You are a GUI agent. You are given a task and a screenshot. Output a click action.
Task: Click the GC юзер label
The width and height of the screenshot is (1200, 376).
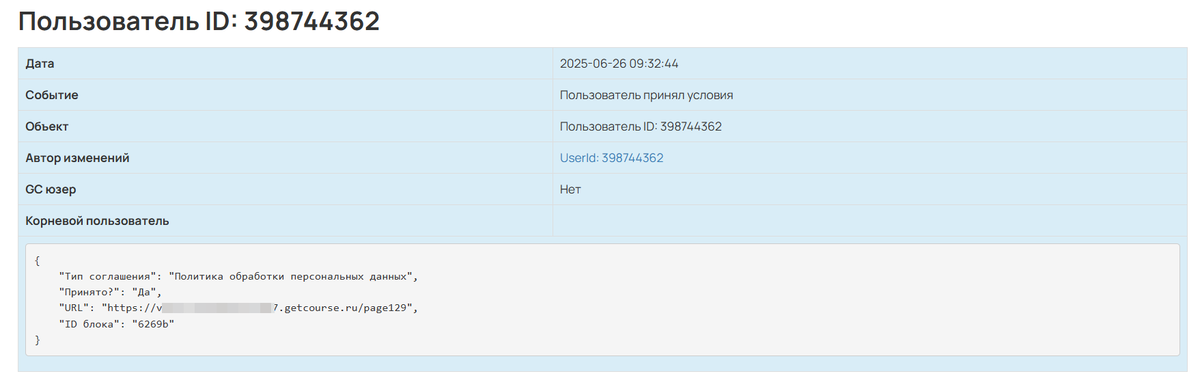tap(51, 189)
